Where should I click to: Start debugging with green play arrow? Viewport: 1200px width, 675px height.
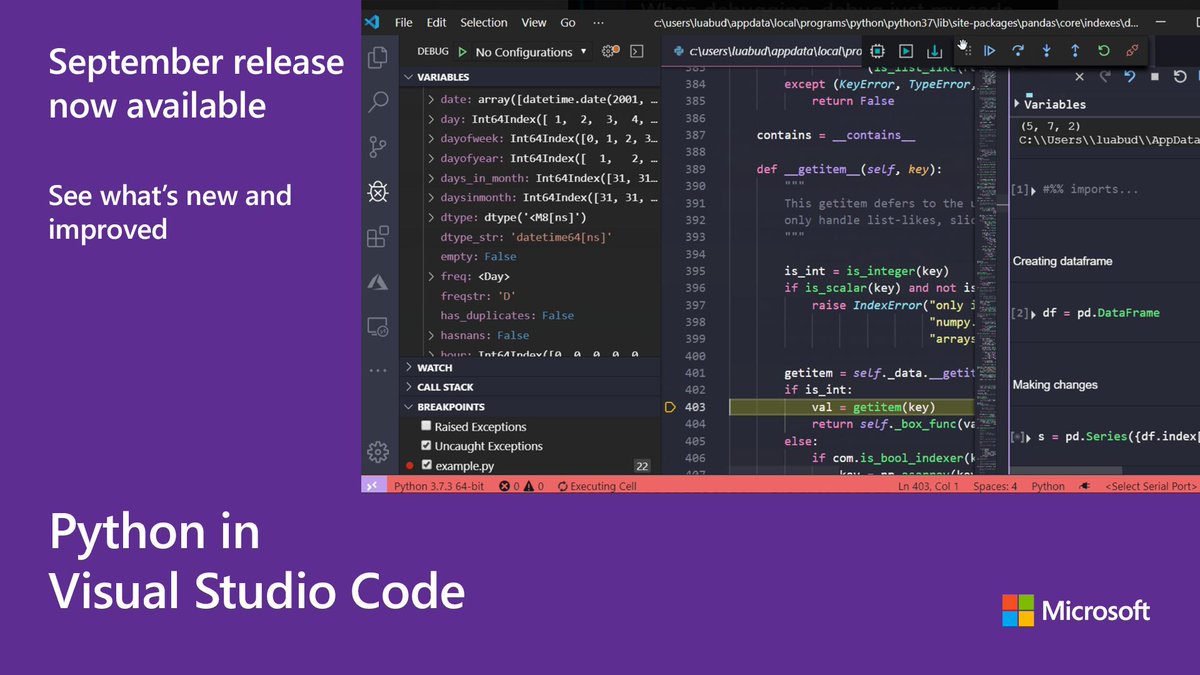[462, 51]
